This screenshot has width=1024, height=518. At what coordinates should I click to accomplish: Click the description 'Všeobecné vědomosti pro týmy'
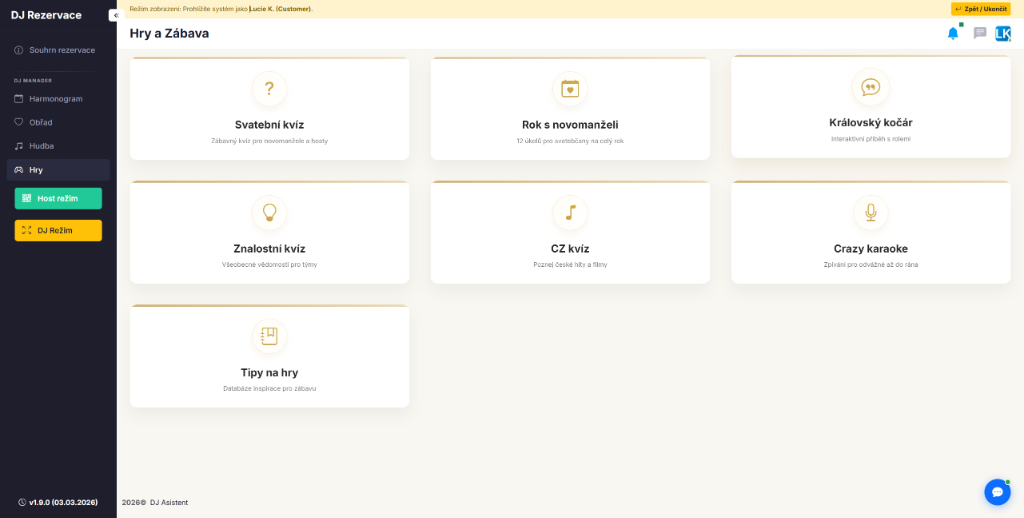pyautogui.click(x=269, y=265)
